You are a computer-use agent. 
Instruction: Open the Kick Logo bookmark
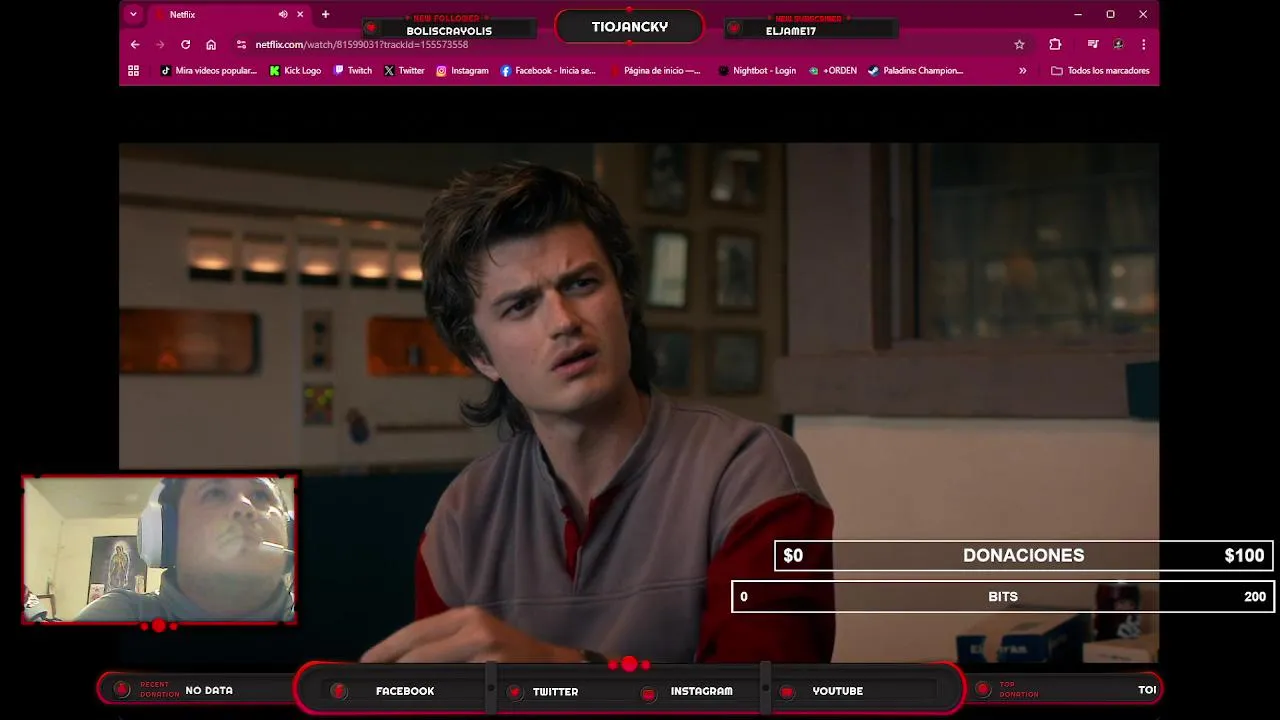pos(295,70)
